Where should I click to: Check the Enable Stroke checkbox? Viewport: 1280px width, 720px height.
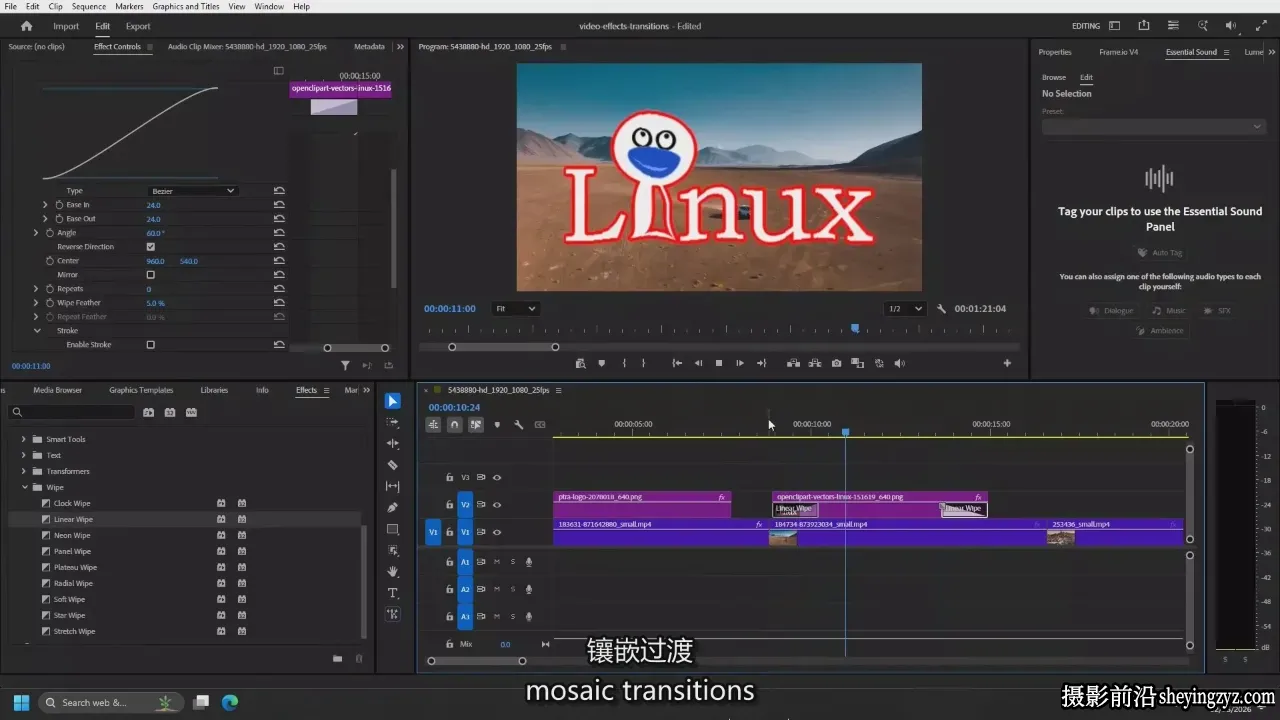pyautogui.click(x=150, y=345)
